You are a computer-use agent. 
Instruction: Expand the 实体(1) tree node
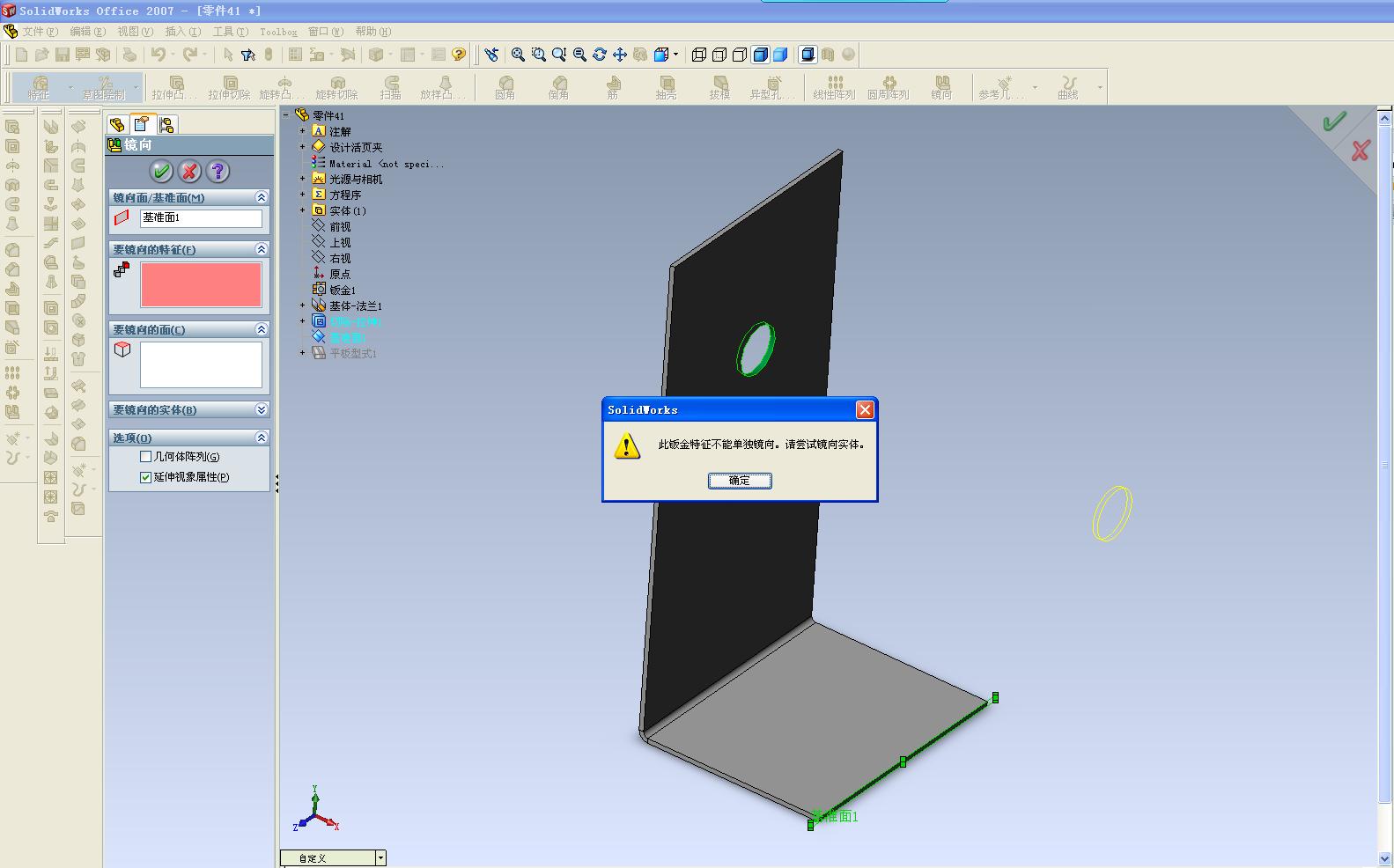302,210
